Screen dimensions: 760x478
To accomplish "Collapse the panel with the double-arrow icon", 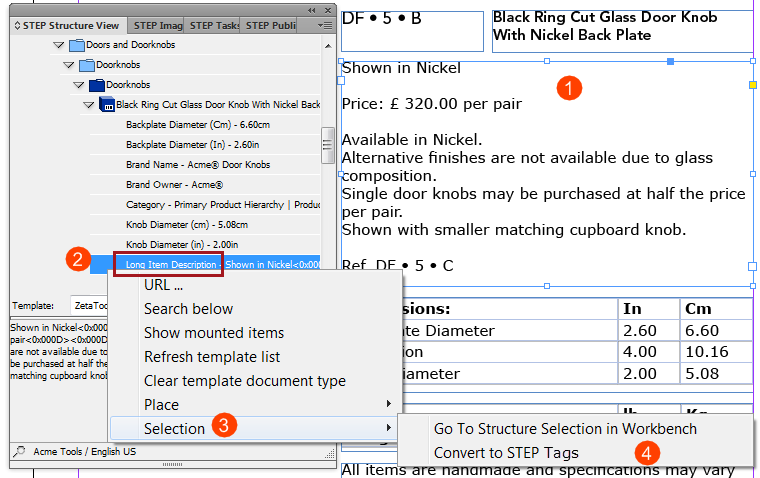I will coord(312,10).
